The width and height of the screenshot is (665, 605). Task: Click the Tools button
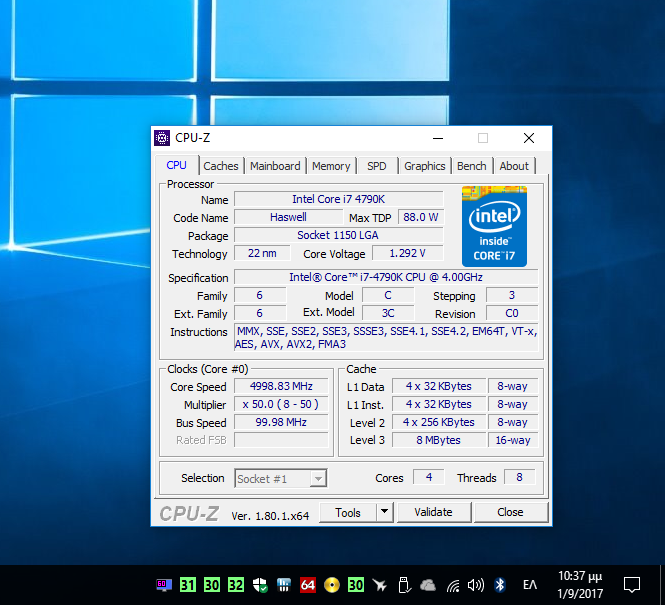click(348, 512)
